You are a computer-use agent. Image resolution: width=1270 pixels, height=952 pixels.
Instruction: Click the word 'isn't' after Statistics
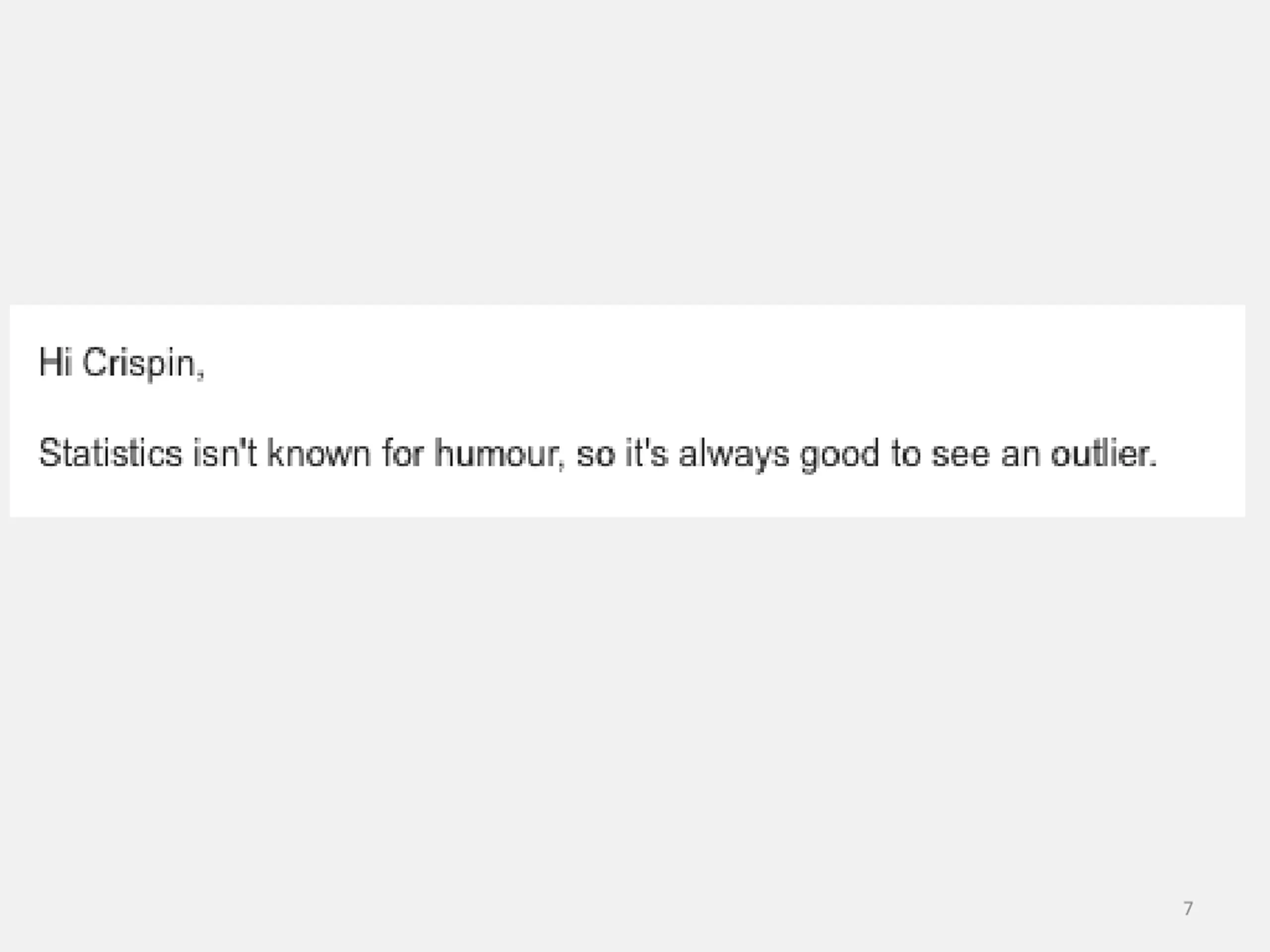(x=225, y=453)
